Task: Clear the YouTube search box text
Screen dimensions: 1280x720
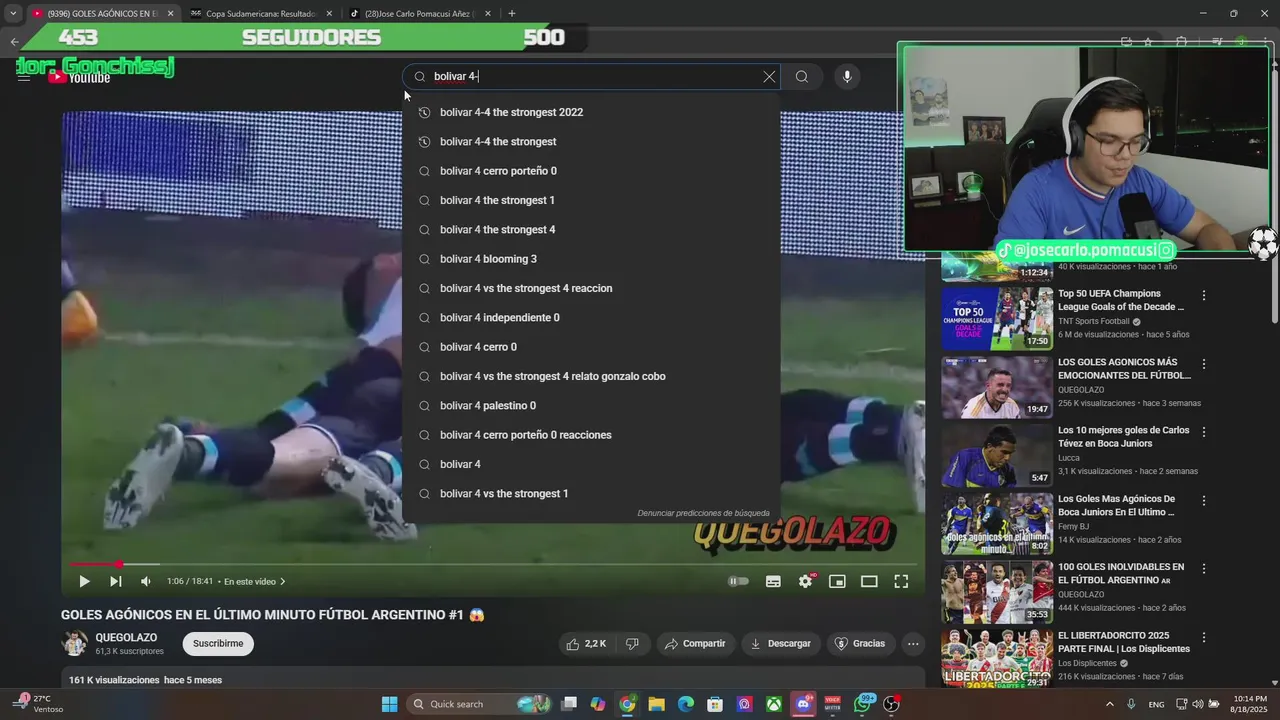Action: coord(769,77)
